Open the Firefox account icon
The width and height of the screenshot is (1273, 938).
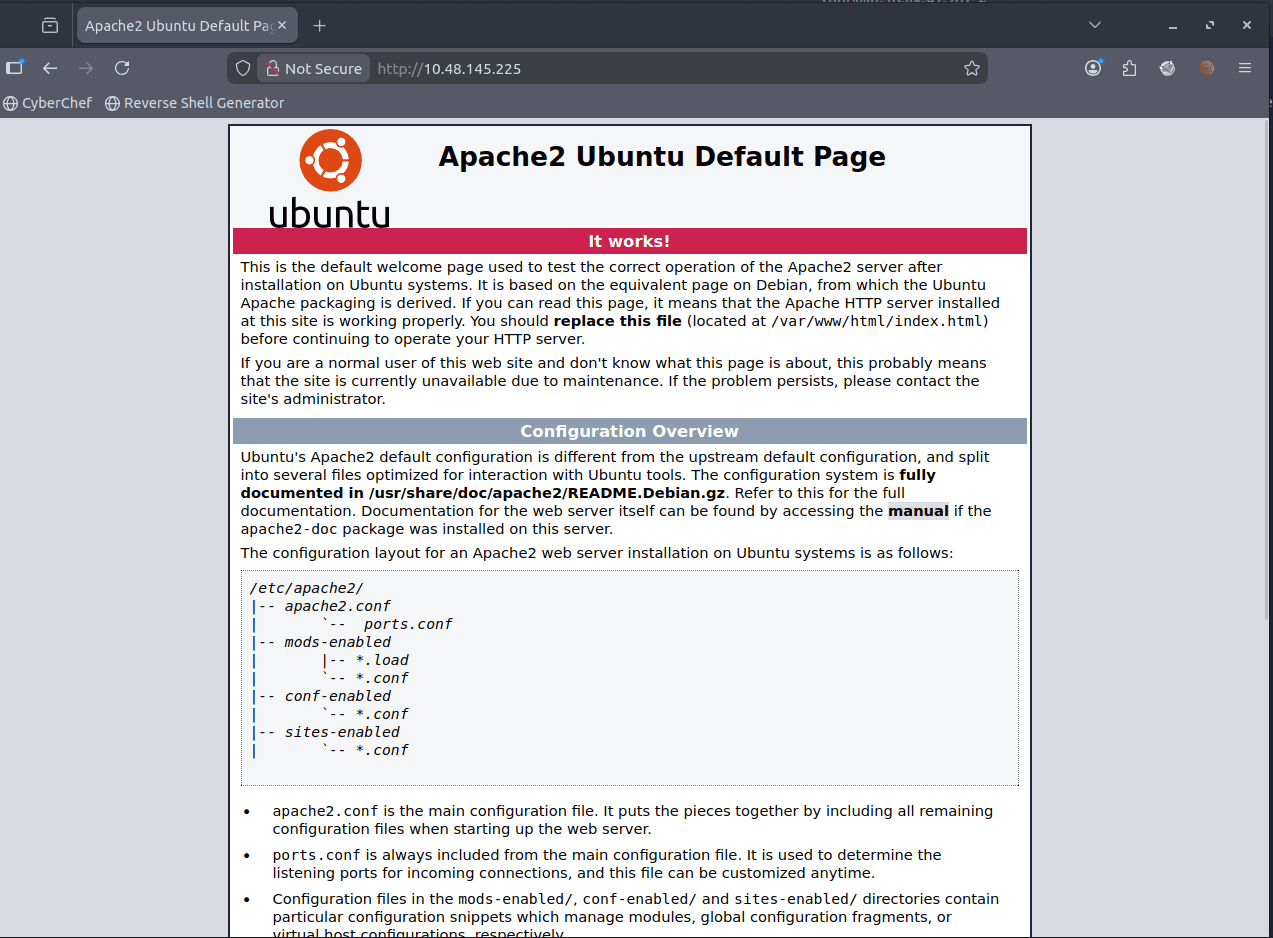click(1093, 68)
